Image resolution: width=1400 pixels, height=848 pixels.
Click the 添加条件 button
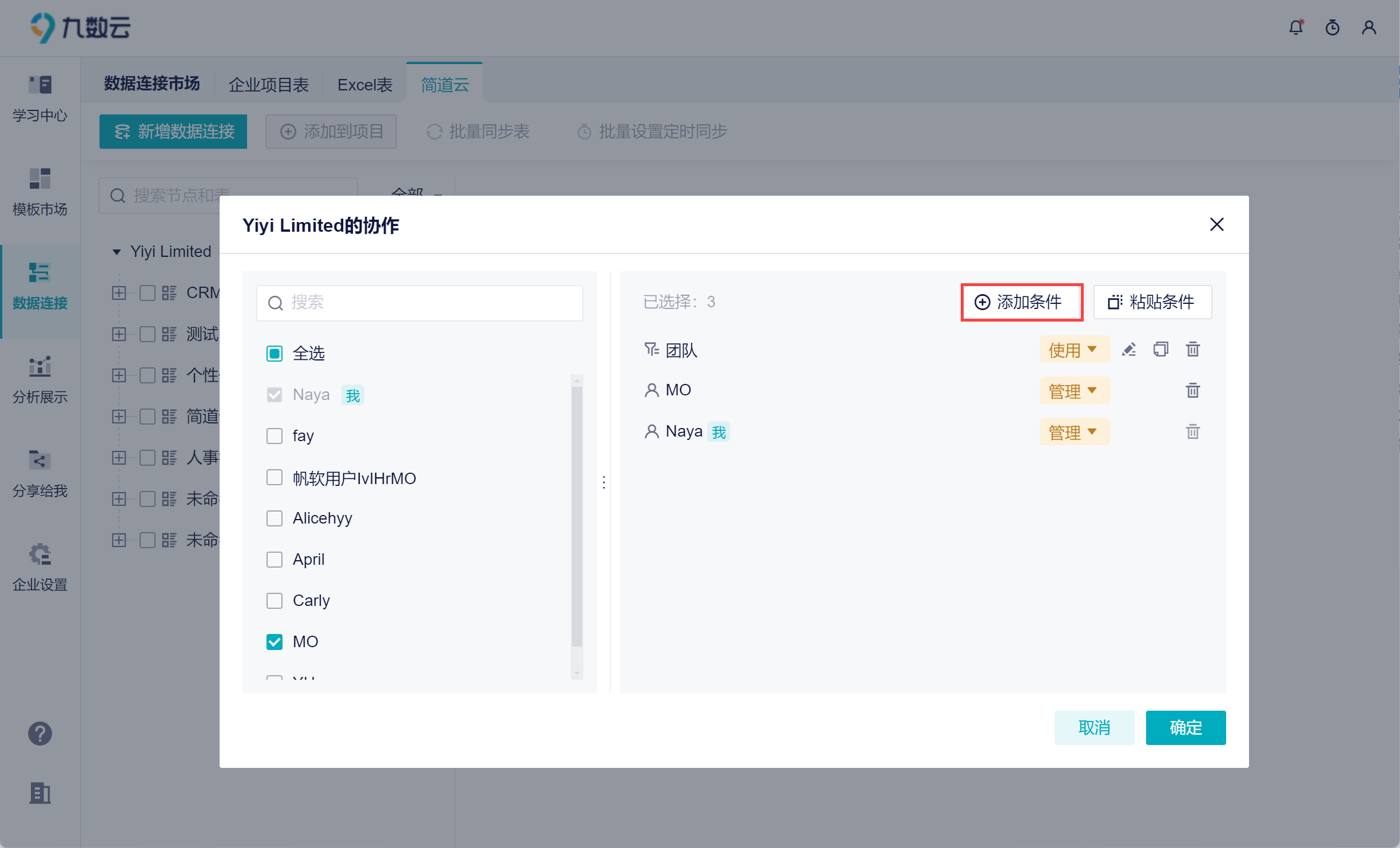(x=1021, y=302)
